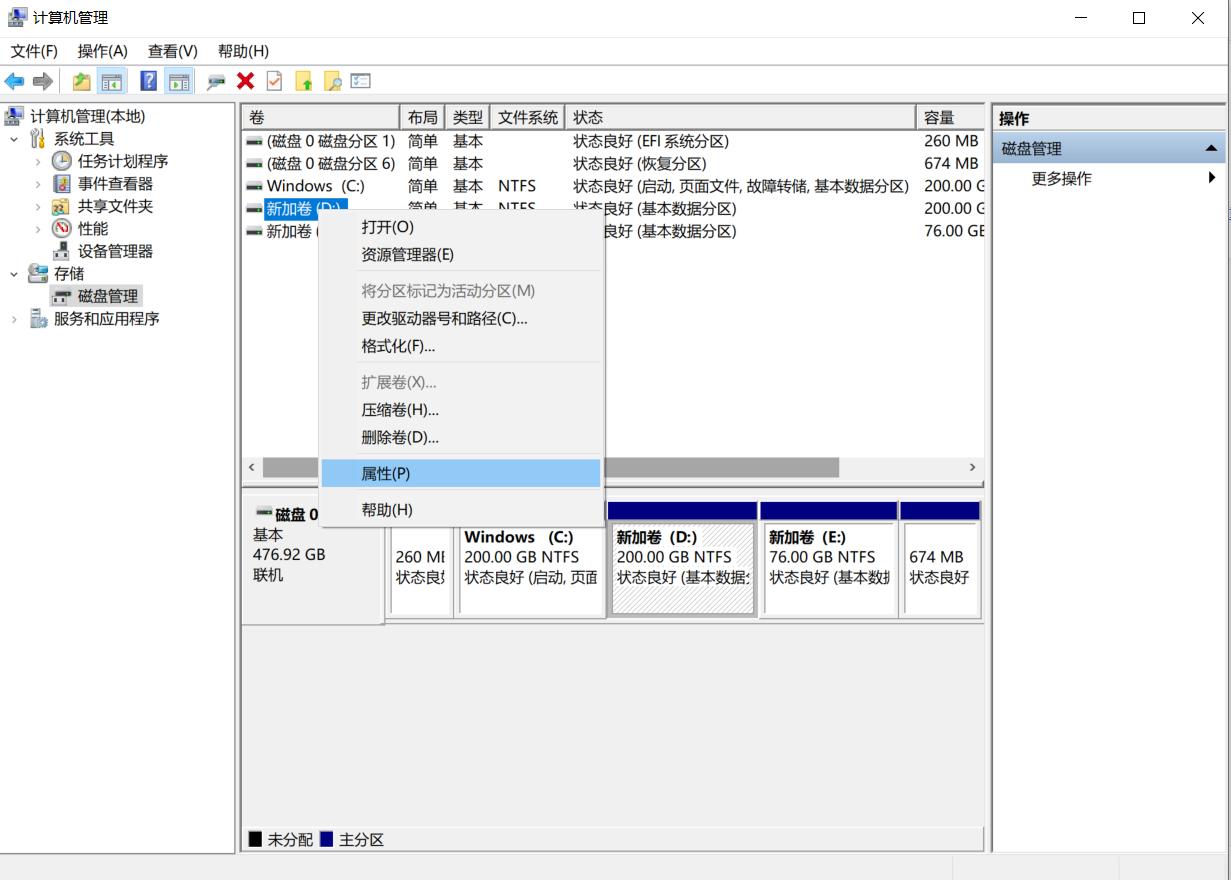Click the red X delete toolbar icon
The image size is (1231, 880).
246,82
